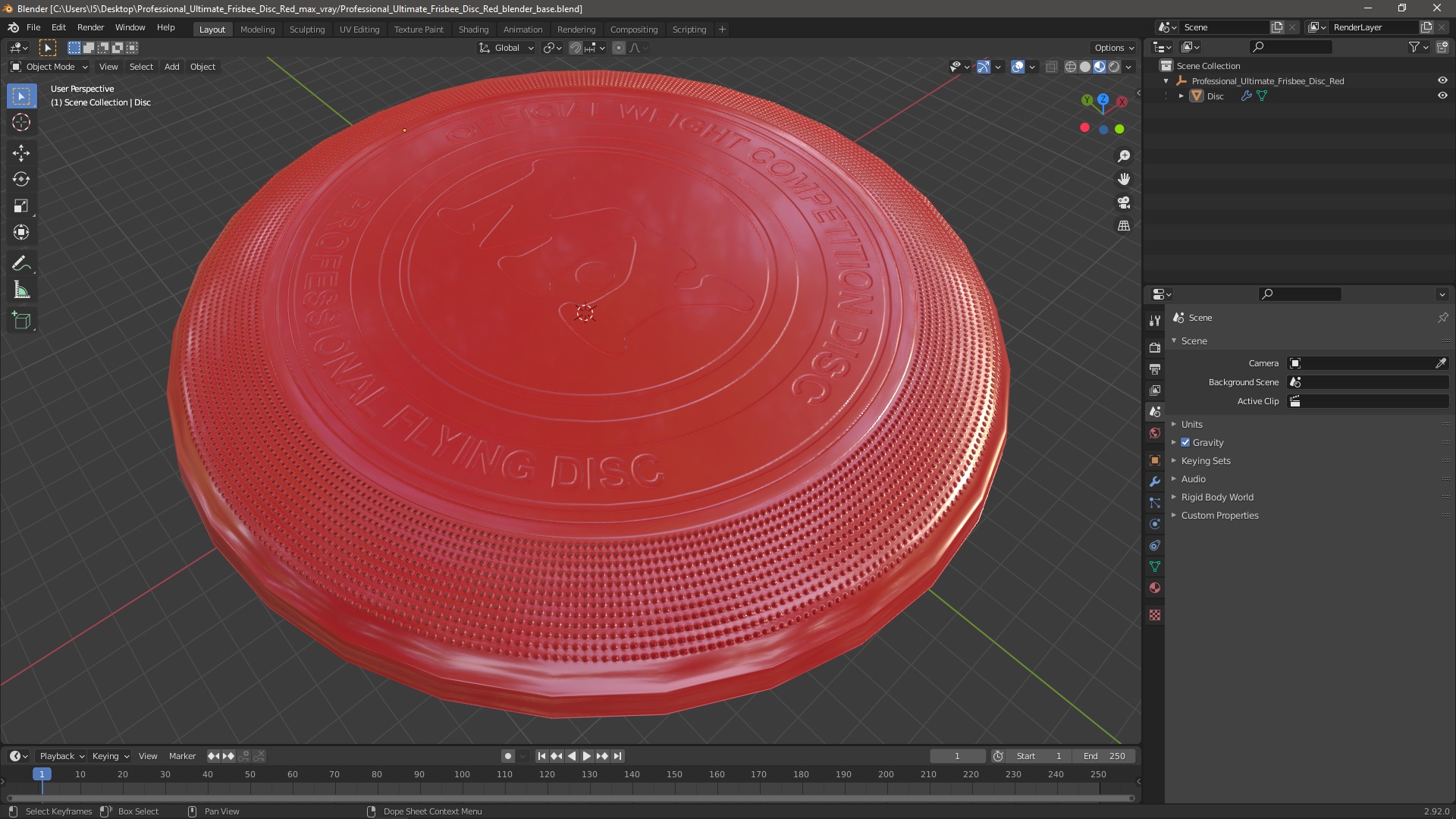Open the Particle properties tab
The height and width of the screenshot is (819, 1456).
tap(1155, 503)
